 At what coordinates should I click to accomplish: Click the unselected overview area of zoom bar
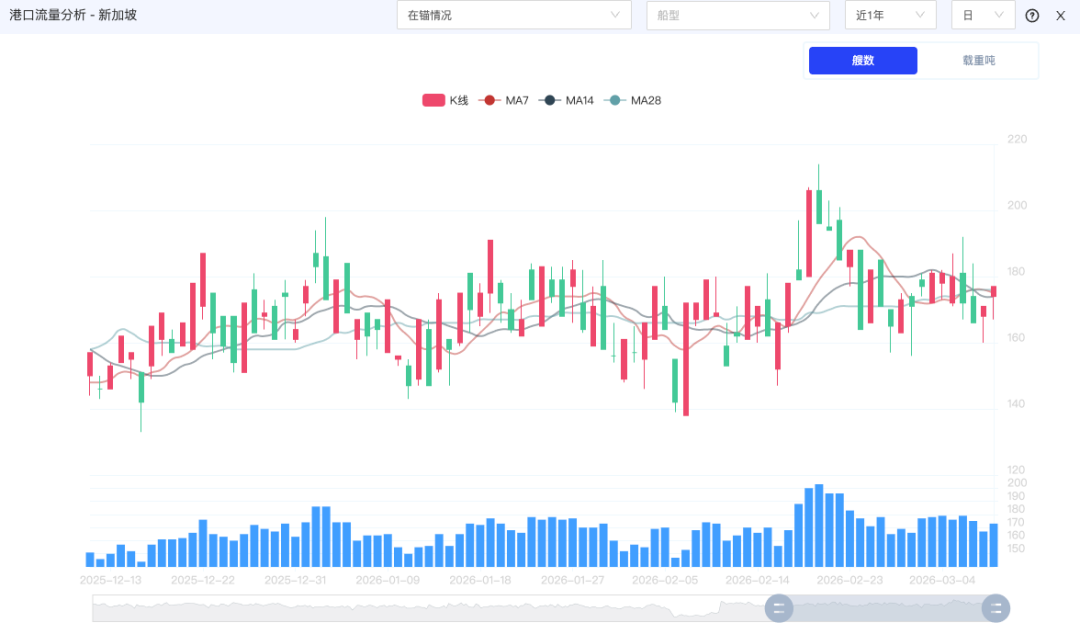coord(430,608)
